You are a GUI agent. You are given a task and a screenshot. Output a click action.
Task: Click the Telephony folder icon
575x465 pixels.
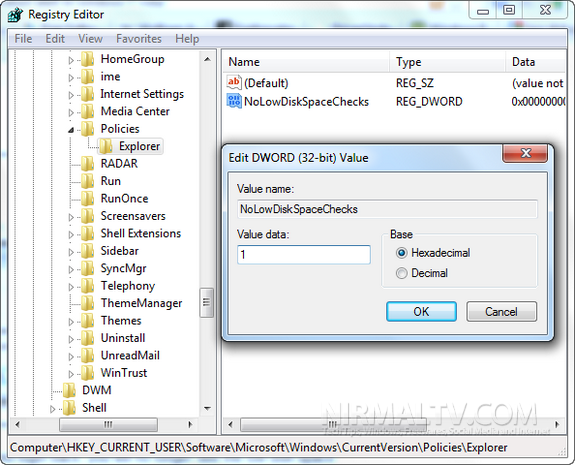pos(88,286)
